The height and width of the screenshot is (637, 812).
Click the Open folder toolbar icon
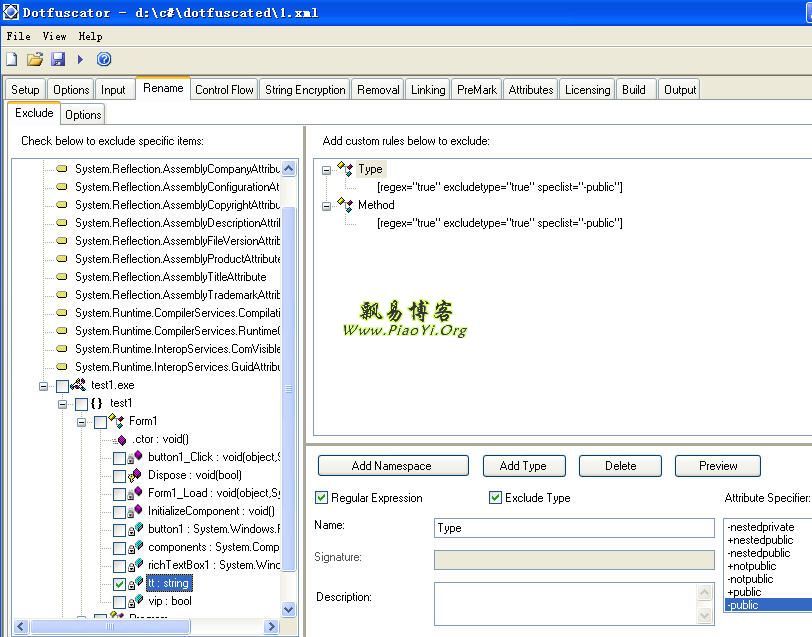point(35,59)
